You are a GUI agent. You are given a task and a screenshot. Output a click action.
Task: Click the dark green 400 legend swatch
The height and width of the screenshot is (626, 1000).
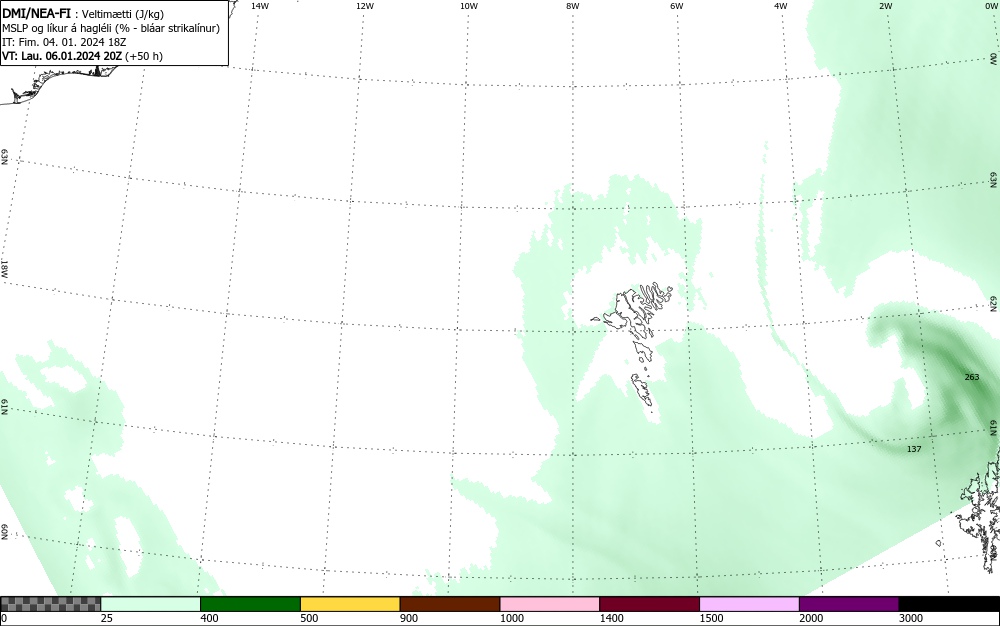click(x=250, y=604)
